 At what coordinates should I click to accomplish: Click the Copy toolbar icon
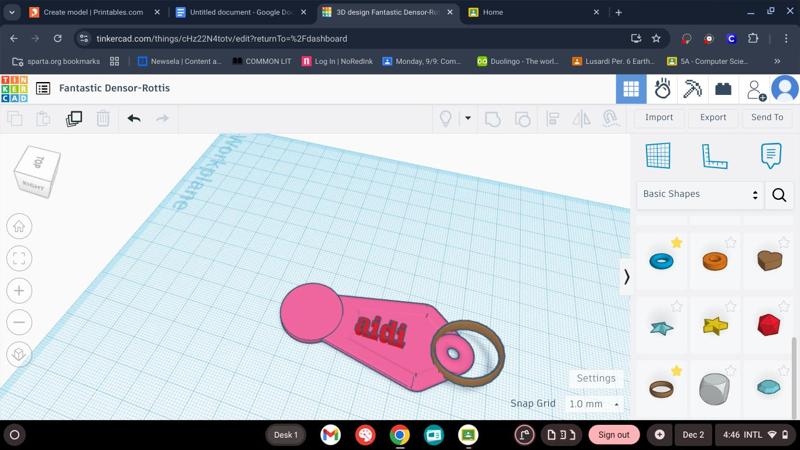tap(15, 119)
